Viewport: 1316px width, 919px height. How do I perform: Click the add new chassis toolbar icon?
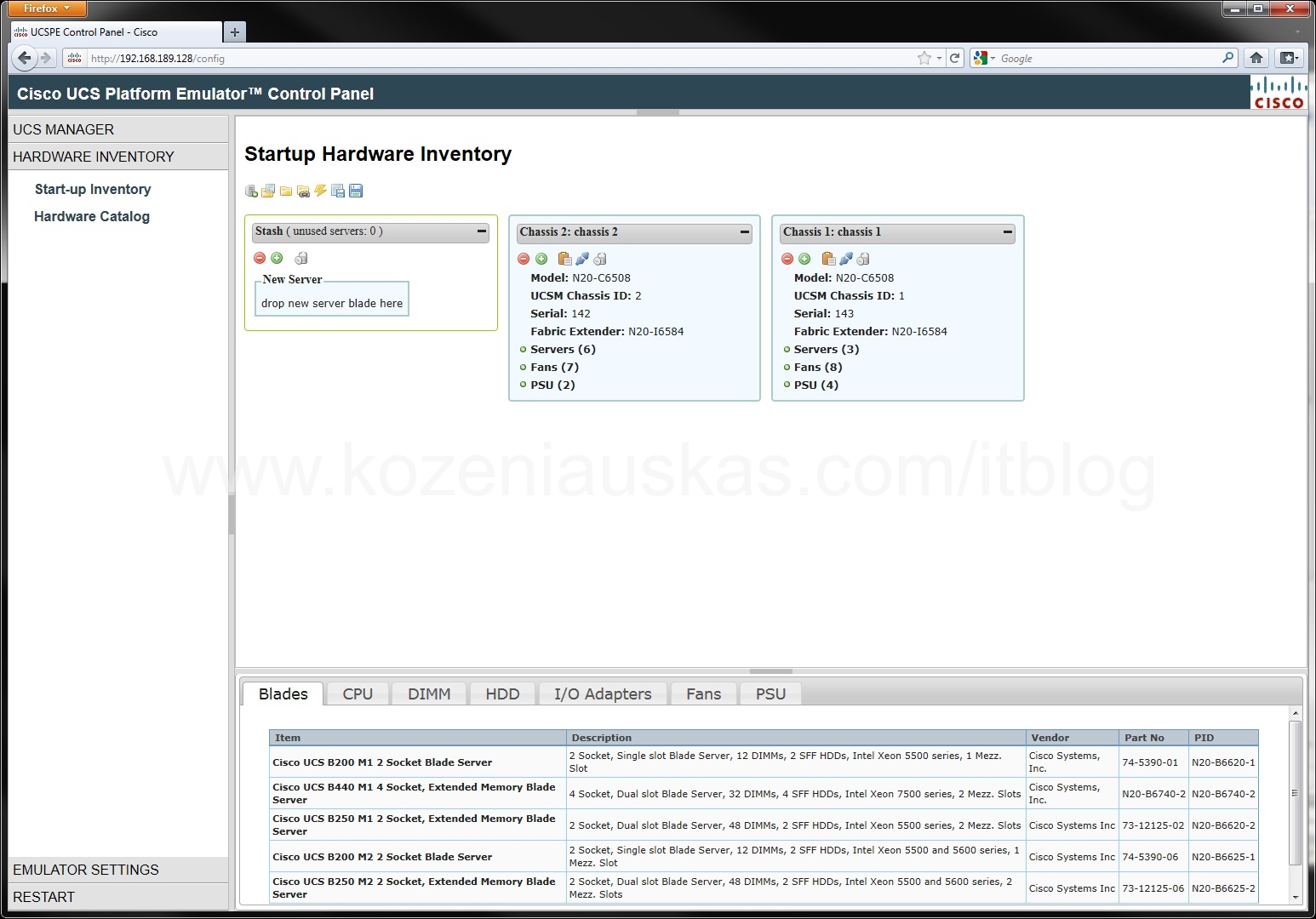(251, 191)
